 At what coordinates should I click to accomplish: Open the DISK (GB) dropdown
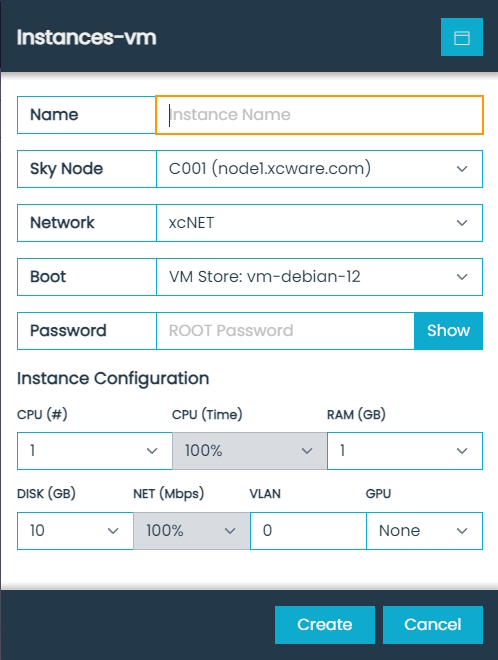tap(75, 531)
